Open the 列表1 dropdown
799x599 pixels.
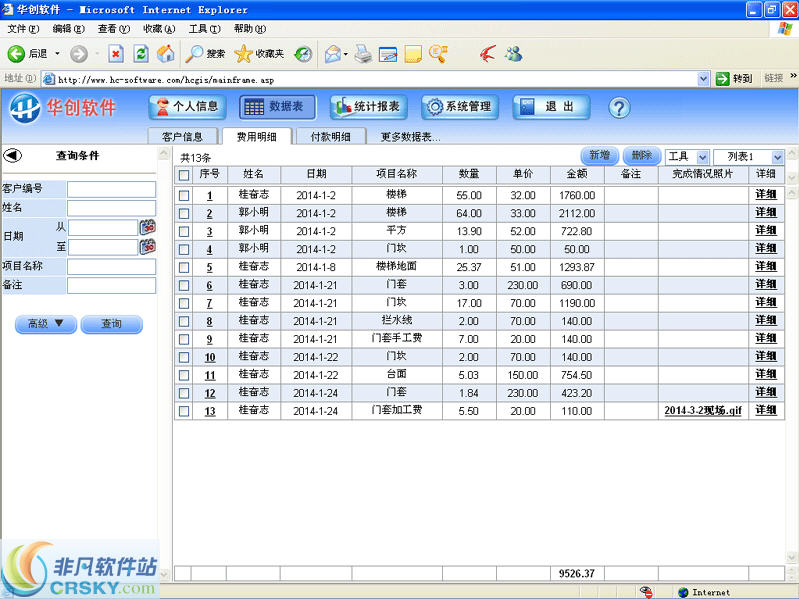(x=748, y=157)
